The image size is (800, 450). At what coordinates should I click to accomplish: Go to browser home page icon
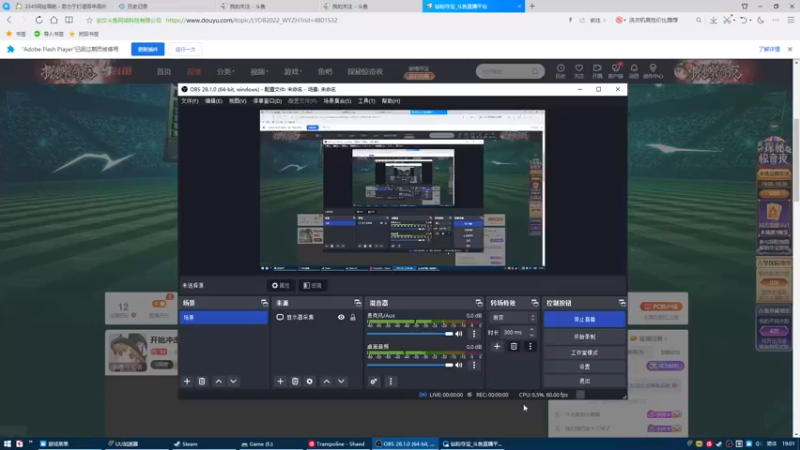[54, 20]
